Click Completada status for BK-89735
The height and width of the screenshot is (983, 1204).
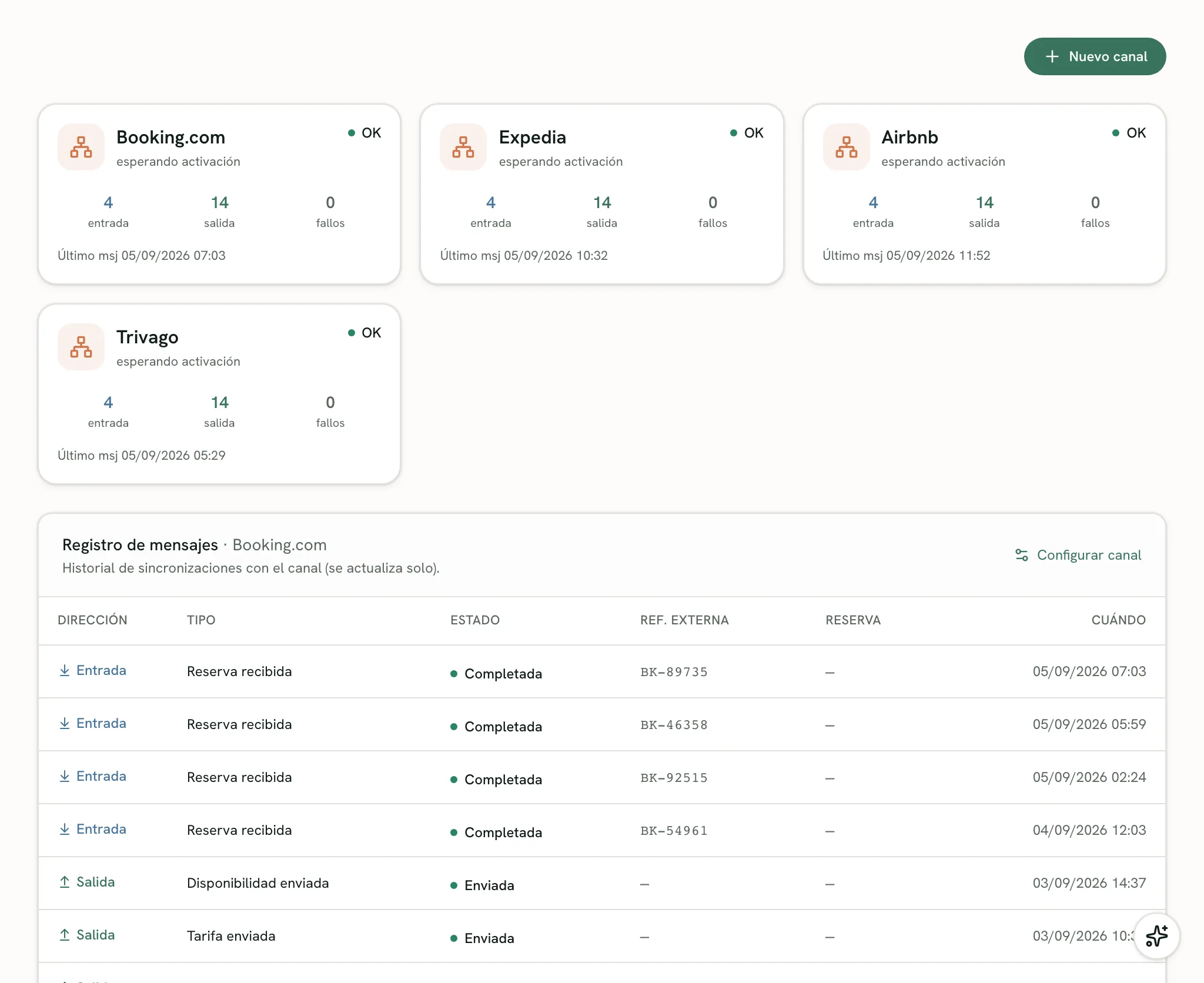pos(497,674)
